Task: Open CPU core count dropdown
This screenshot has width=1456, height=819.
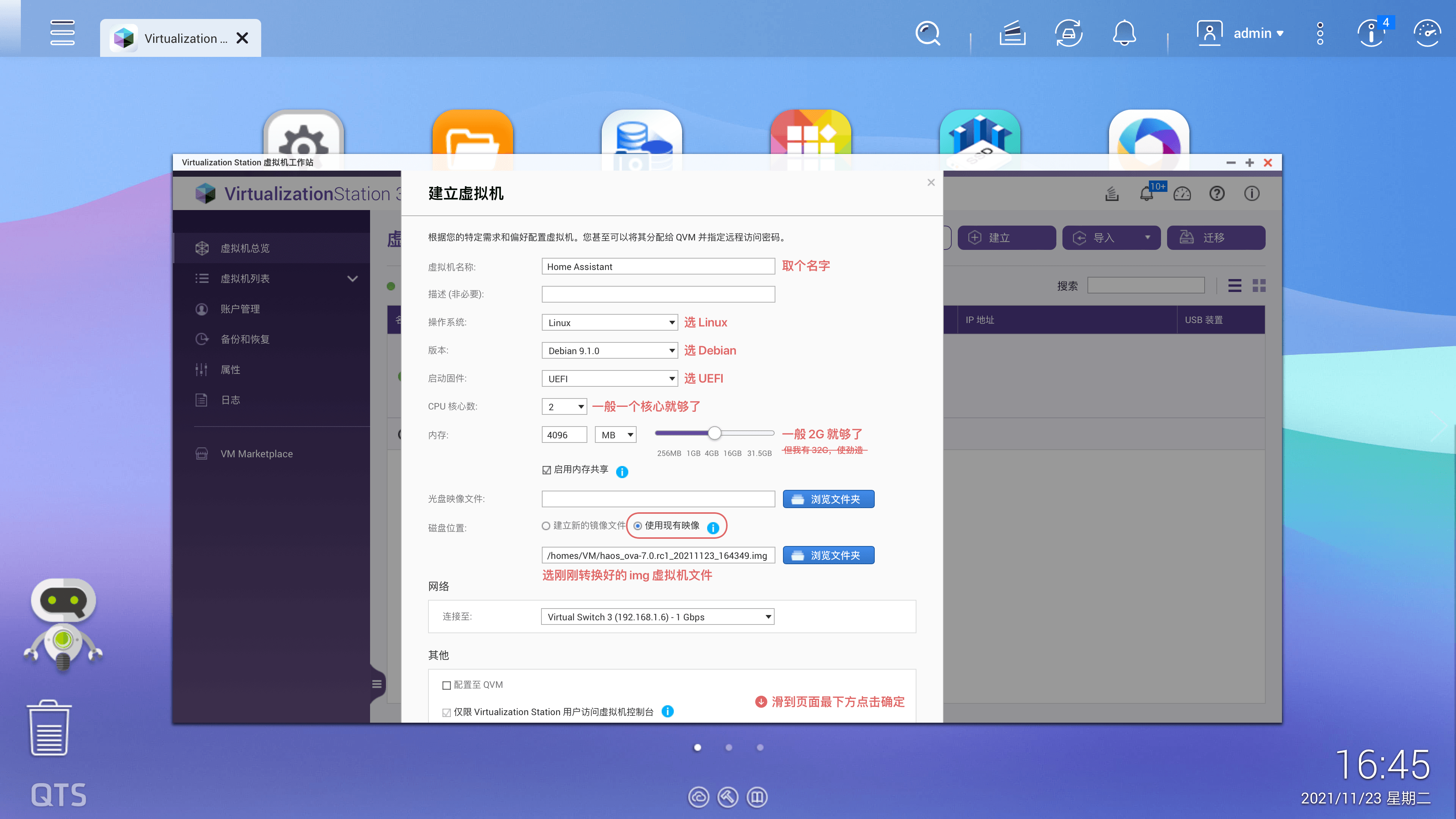Action: click(x=564, y=406)
